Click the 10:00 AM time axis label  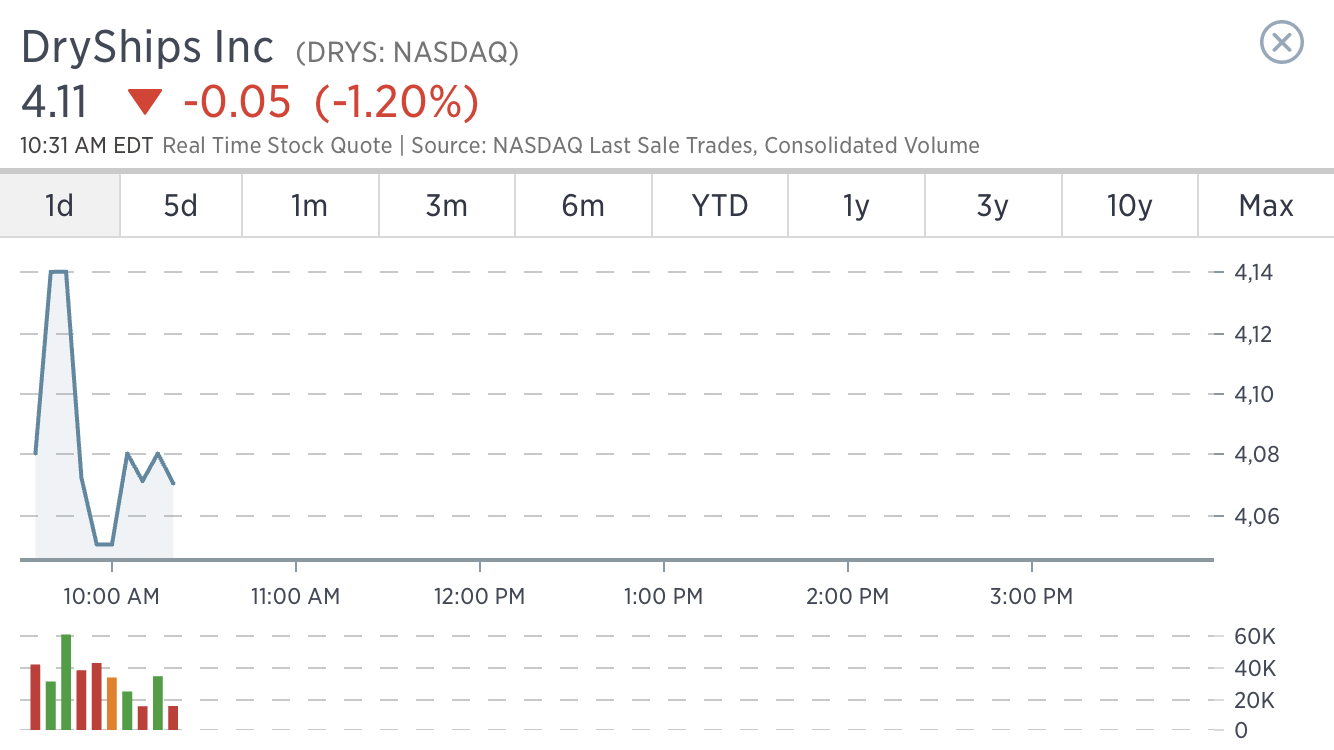tap(111, 597)
